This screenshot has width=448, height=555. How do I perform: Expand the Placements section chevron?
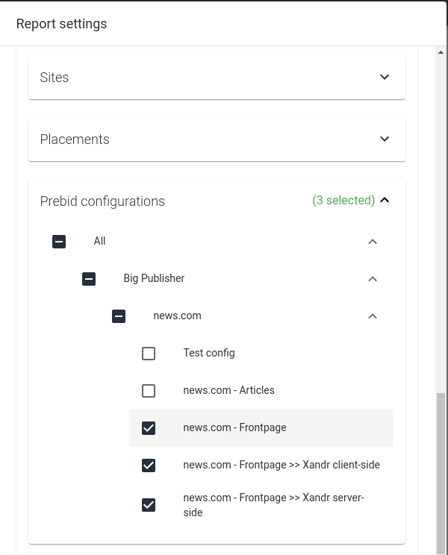pyautogui.click(x=384, y=139)
